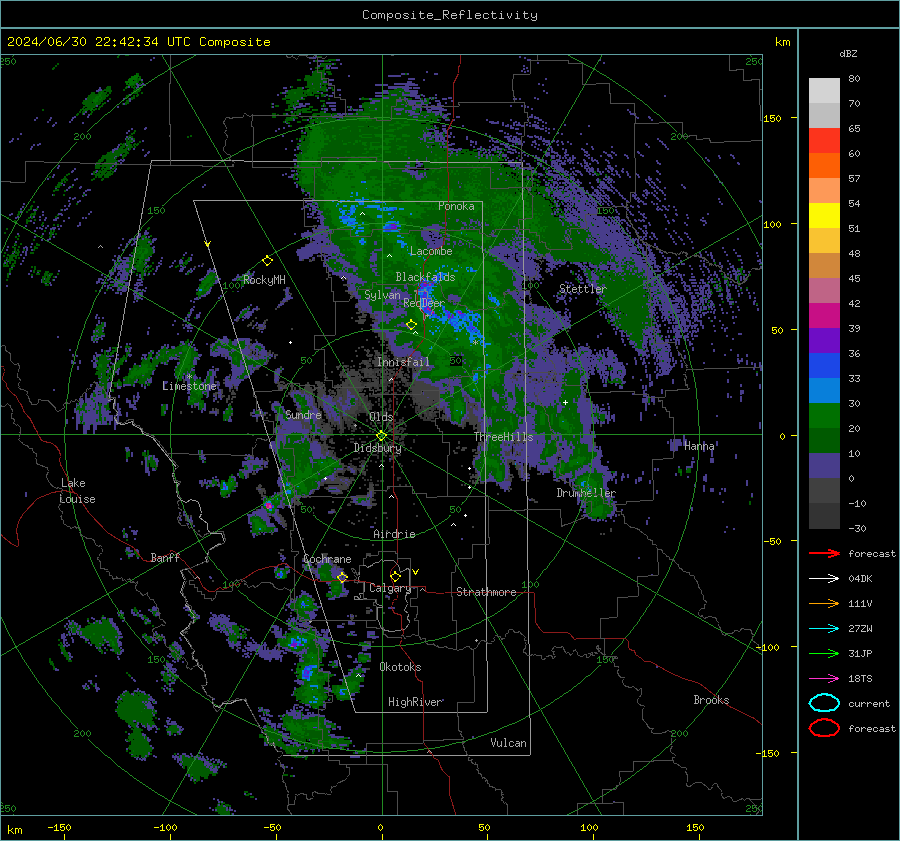The image size is (900, 841).
Task: Click yellow diamond marker near RockyMH
Action: [x=267, y=261]
